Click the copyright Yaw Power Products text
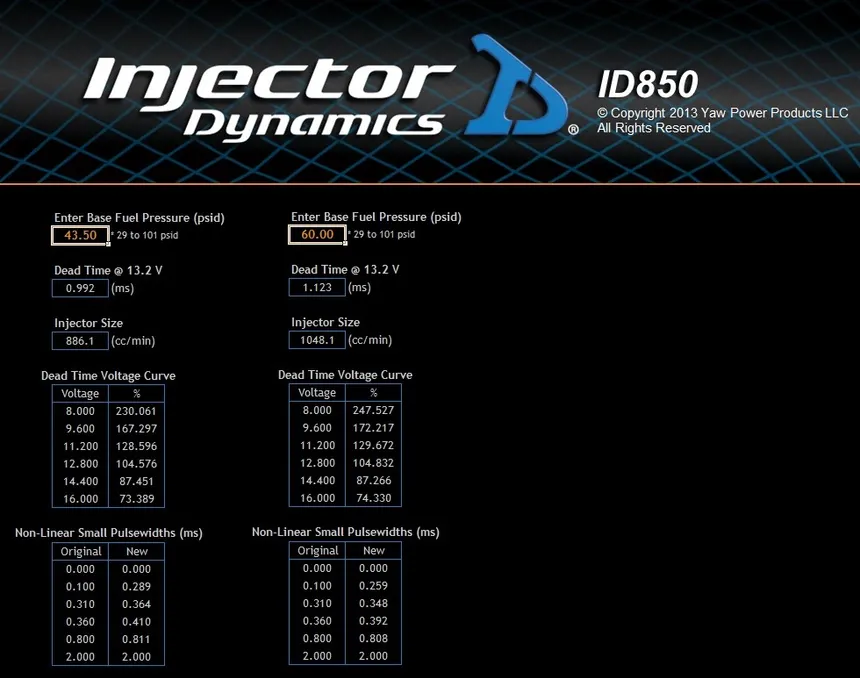 coord(722,113)
